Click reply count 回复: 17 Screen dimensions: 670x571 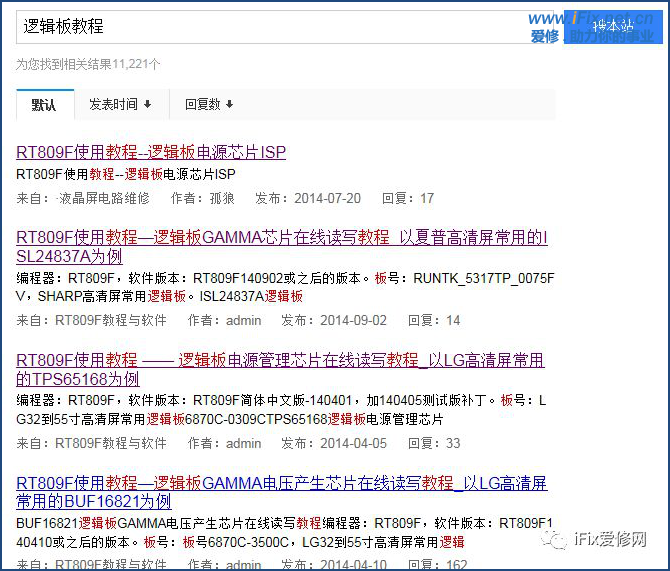(x=408, y=198)
